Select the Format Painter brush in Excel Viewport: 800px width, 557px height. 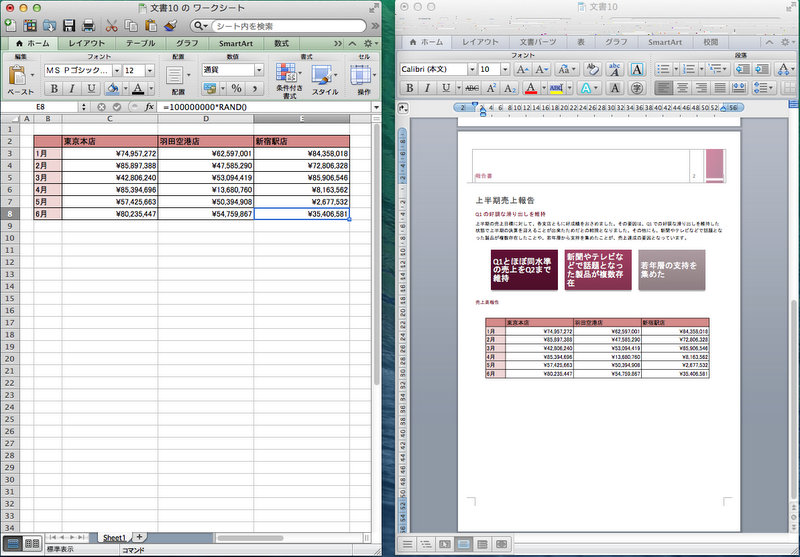(170, 25)
